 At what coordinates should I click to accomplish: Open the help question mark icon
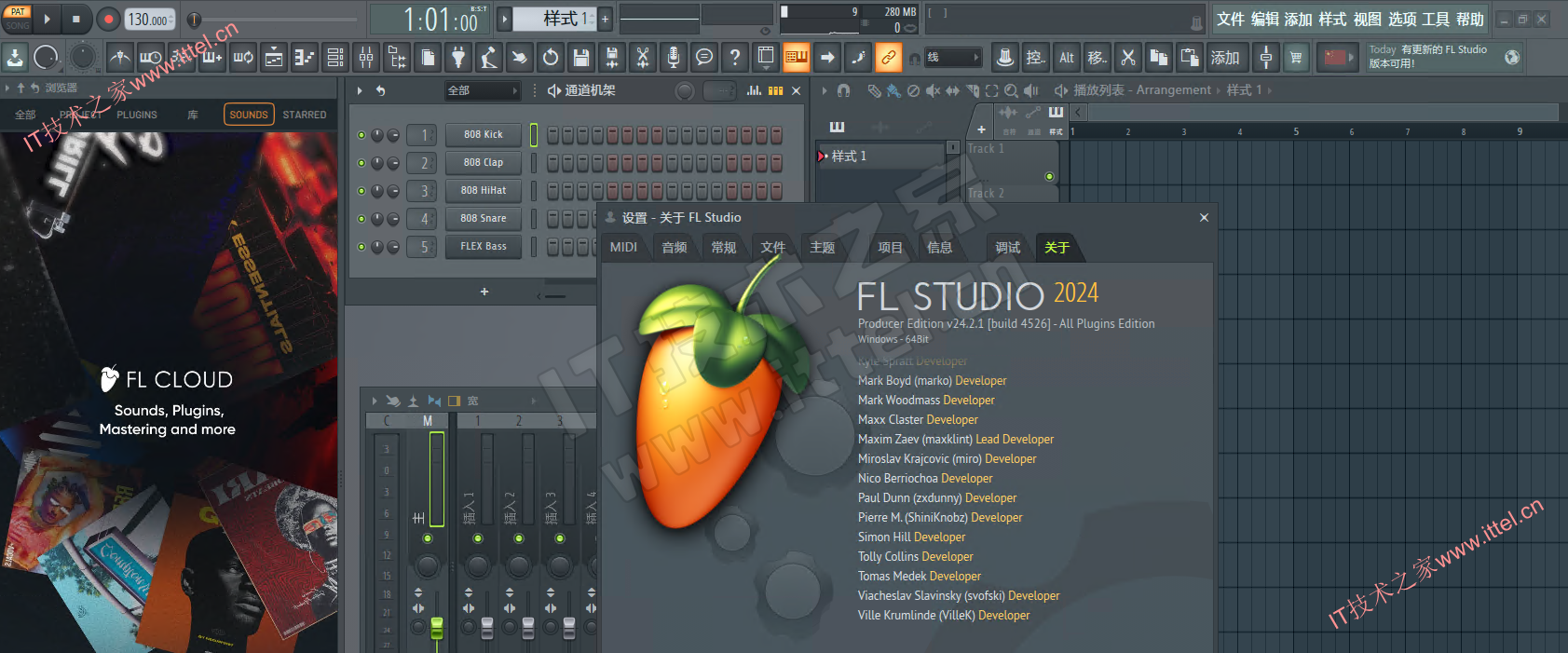click(x=735, y=58)
